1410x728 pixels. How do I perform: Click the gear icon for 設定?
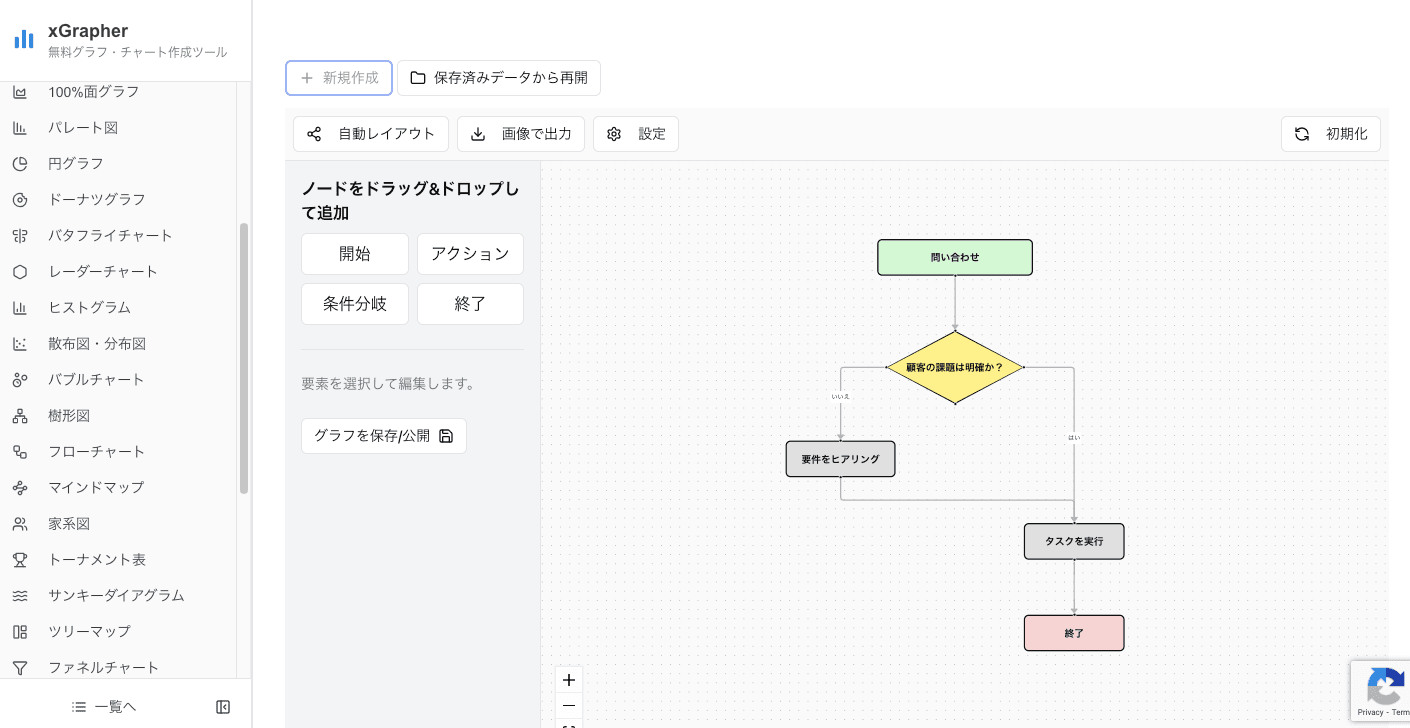614,134
